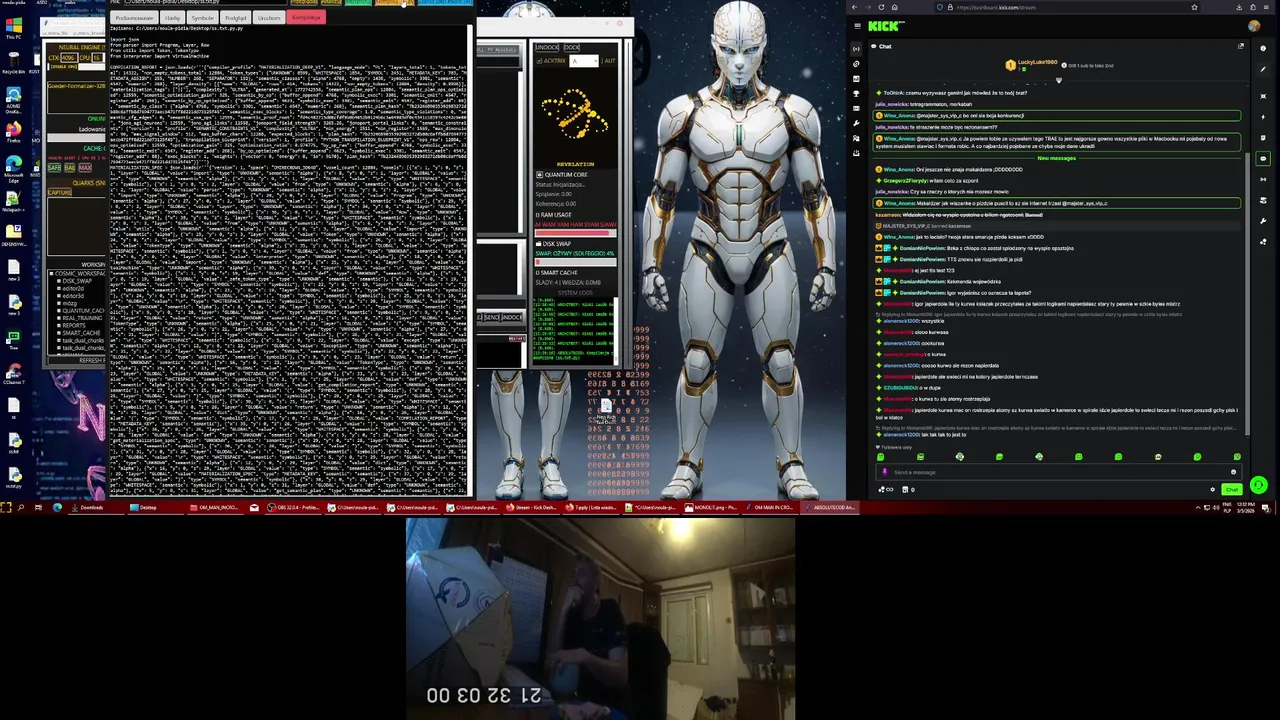Switch to the Podgląd tab

[x=235, y=18]
